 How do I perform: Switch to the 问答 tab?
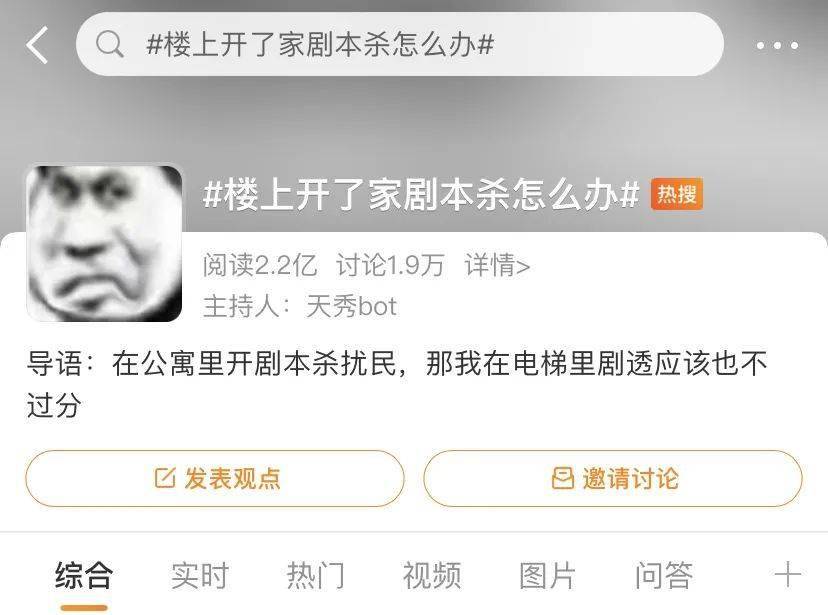tap(664, 575)
